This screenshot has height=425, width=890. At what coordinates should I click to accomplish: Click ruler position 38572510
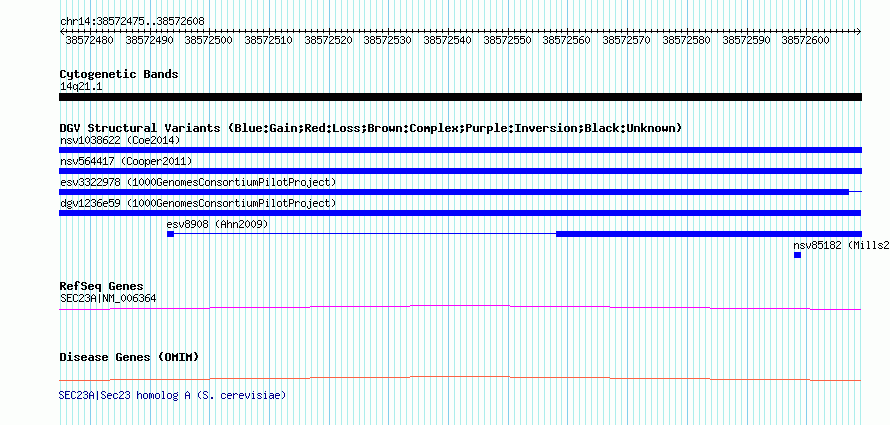tap(268, 40)
